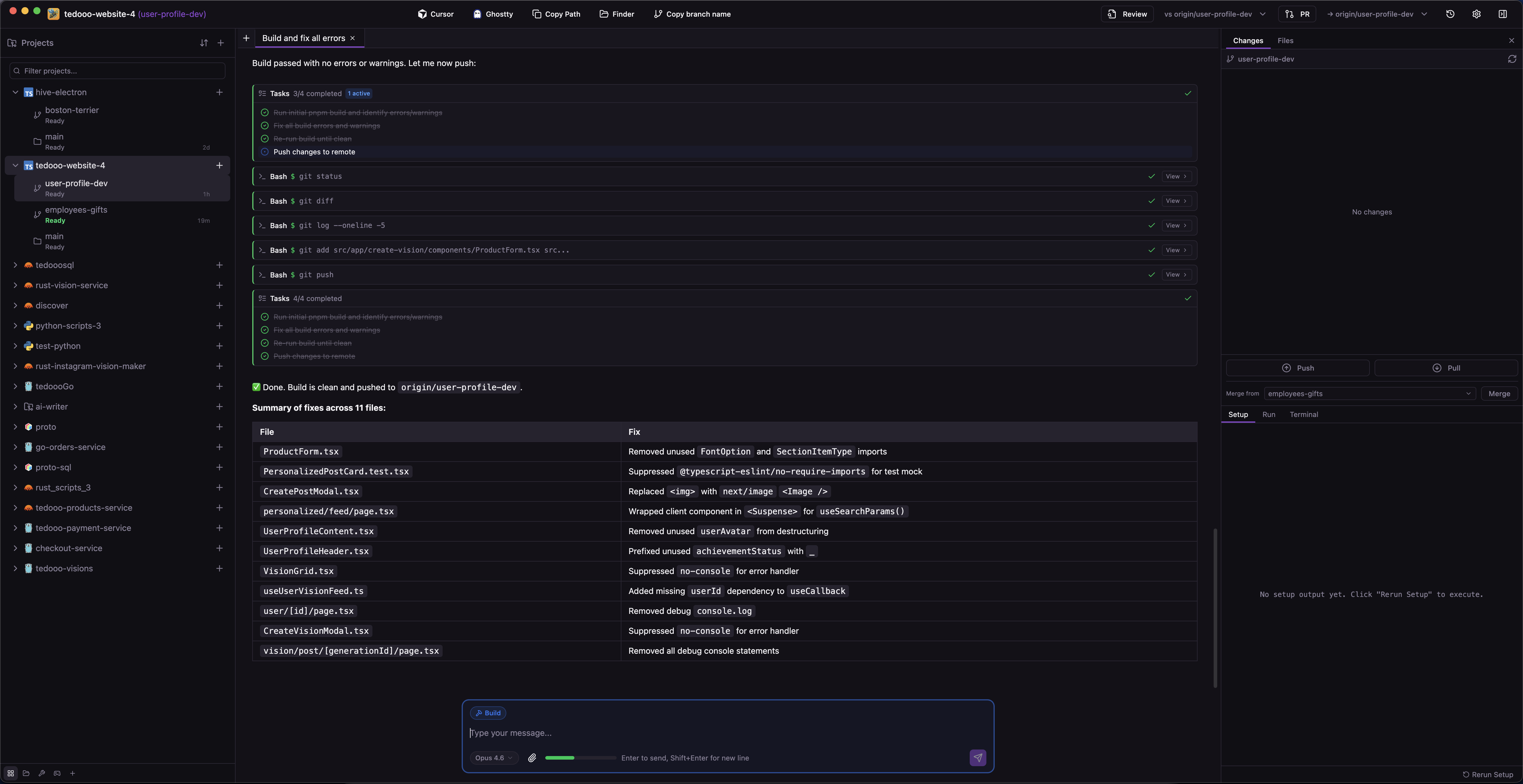Viewport: 1523px width, 784px height.
Task: Click chat vertical scrollbar
Action: 1215,608
